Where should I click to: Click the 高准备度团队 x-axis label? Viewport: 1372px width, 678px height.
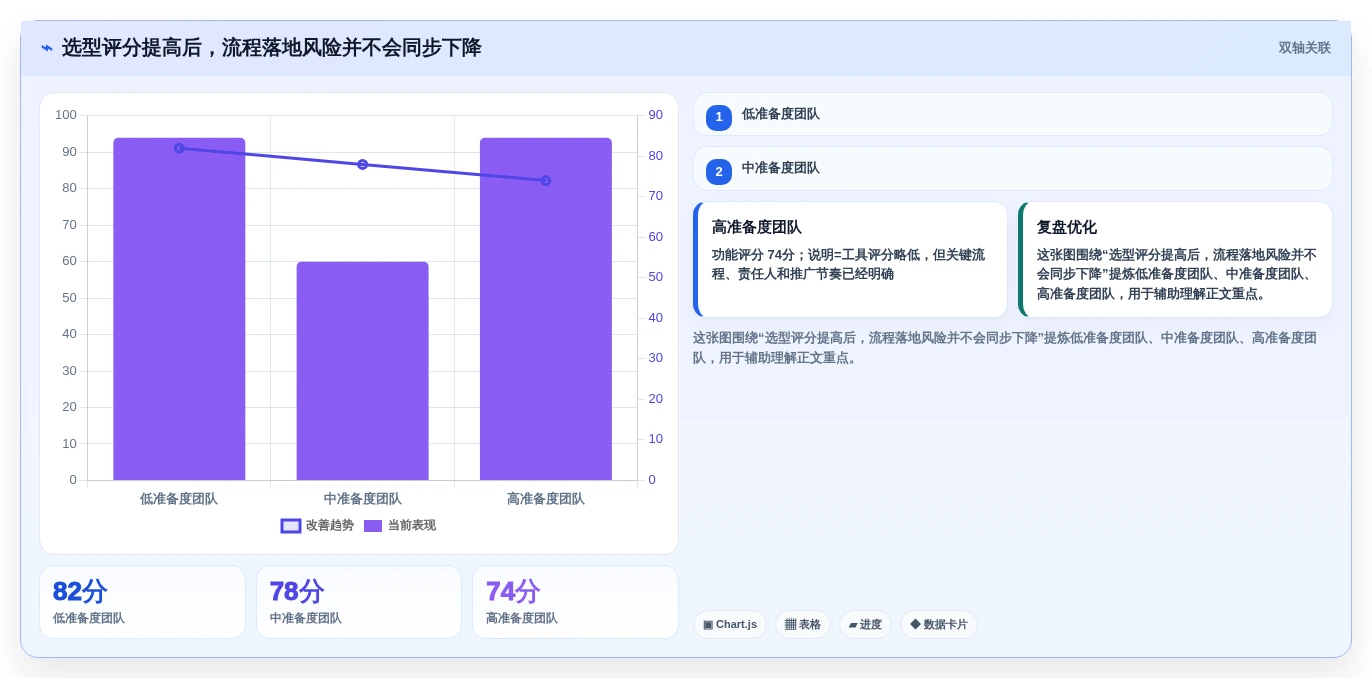546,498
